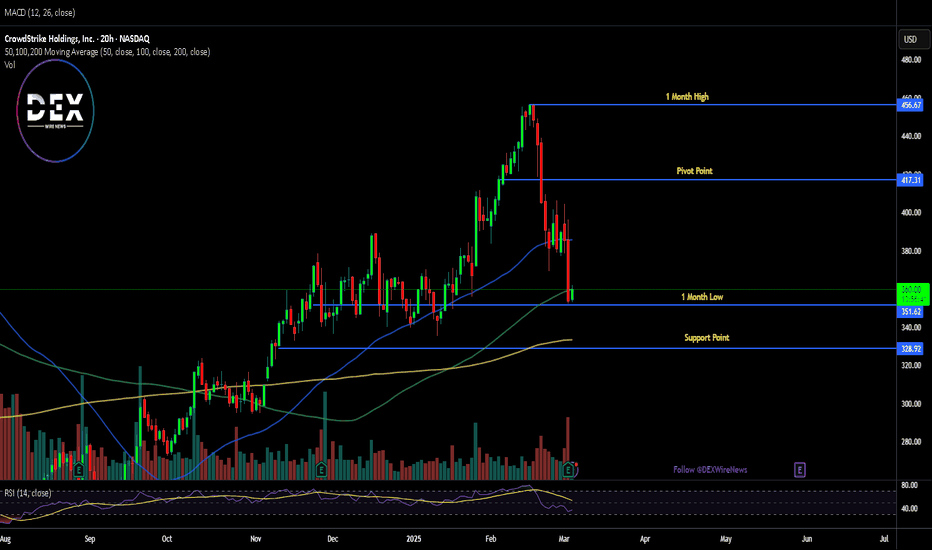The image size is (932, 550).
Task: Click the Mar label on time axis
Action: [564, 539]
